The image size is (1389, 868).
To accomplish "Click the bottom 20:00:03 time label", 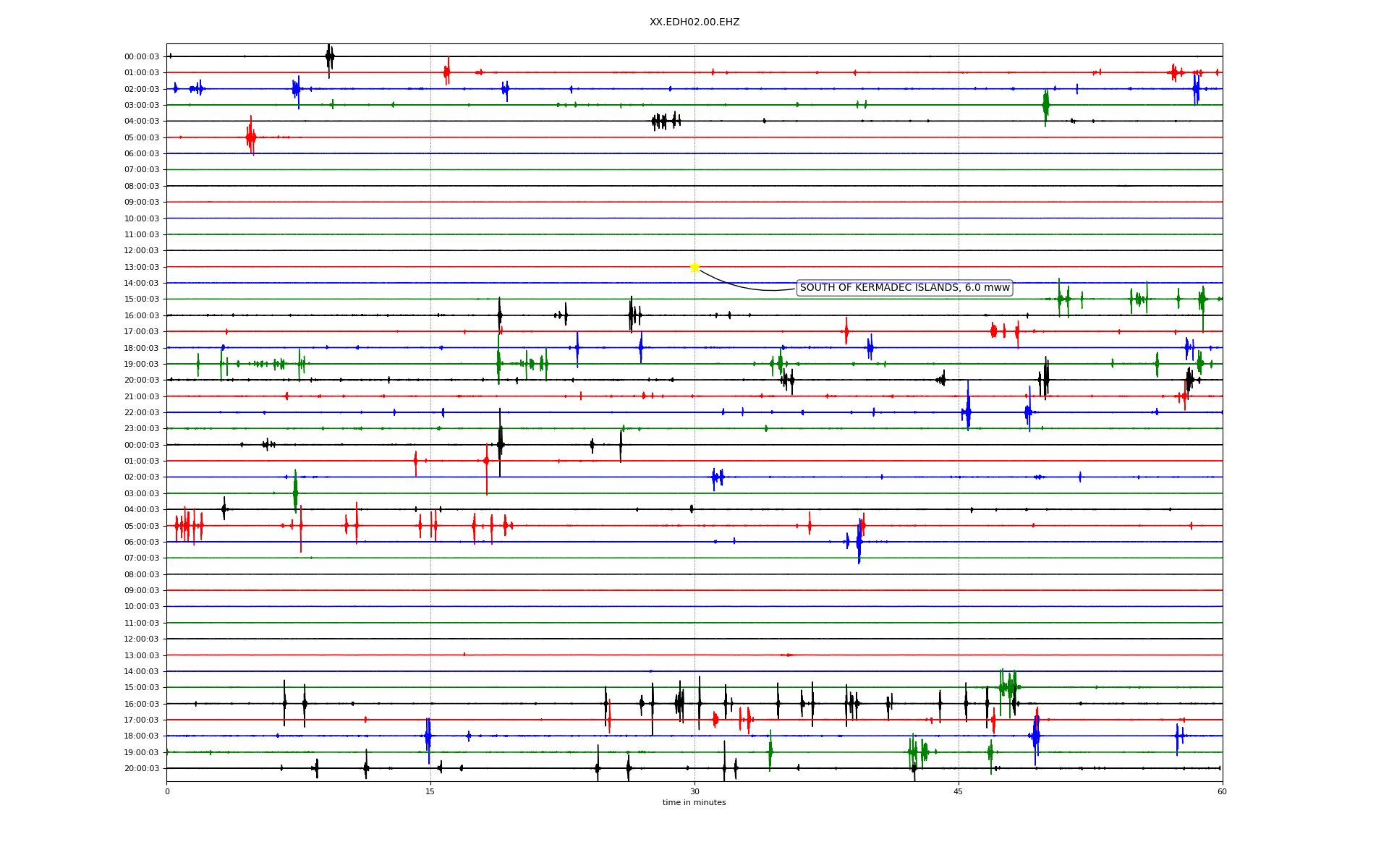I will tap(142, 768).
